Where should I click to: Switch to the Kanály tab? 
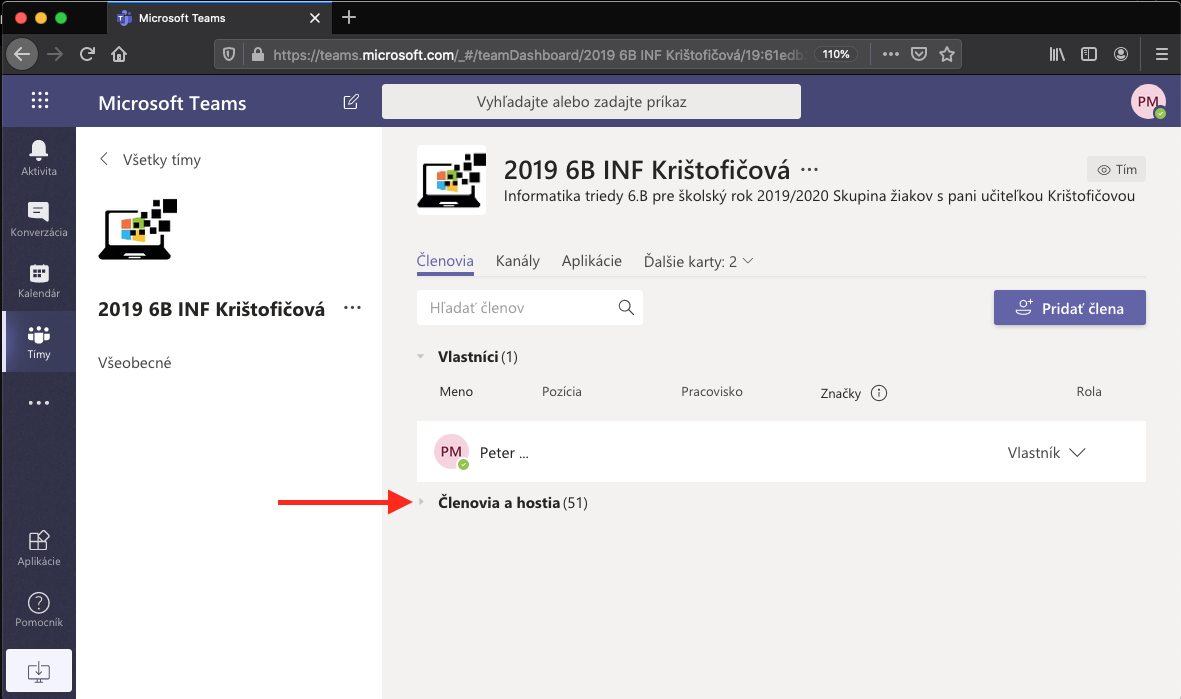517,261
